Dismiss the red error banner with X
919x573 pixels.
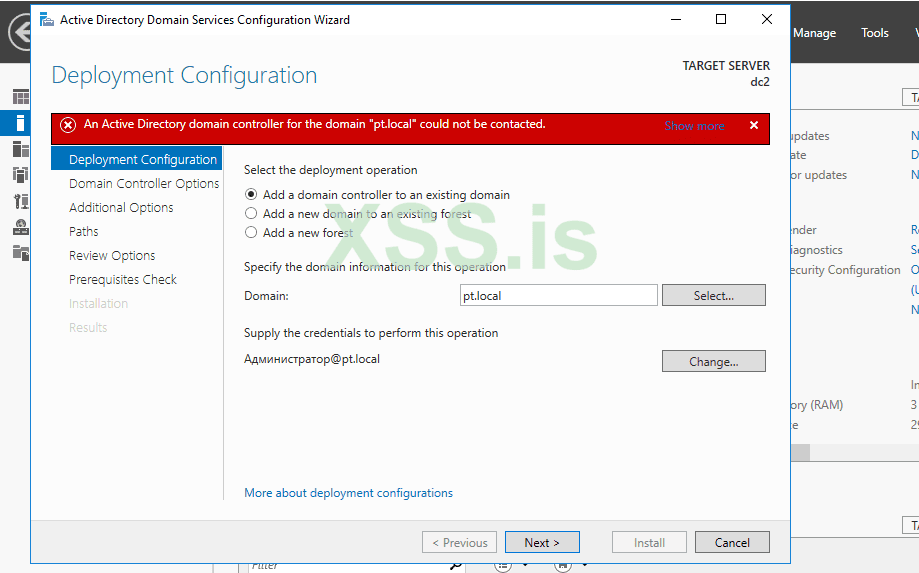(x=754, y=125)
